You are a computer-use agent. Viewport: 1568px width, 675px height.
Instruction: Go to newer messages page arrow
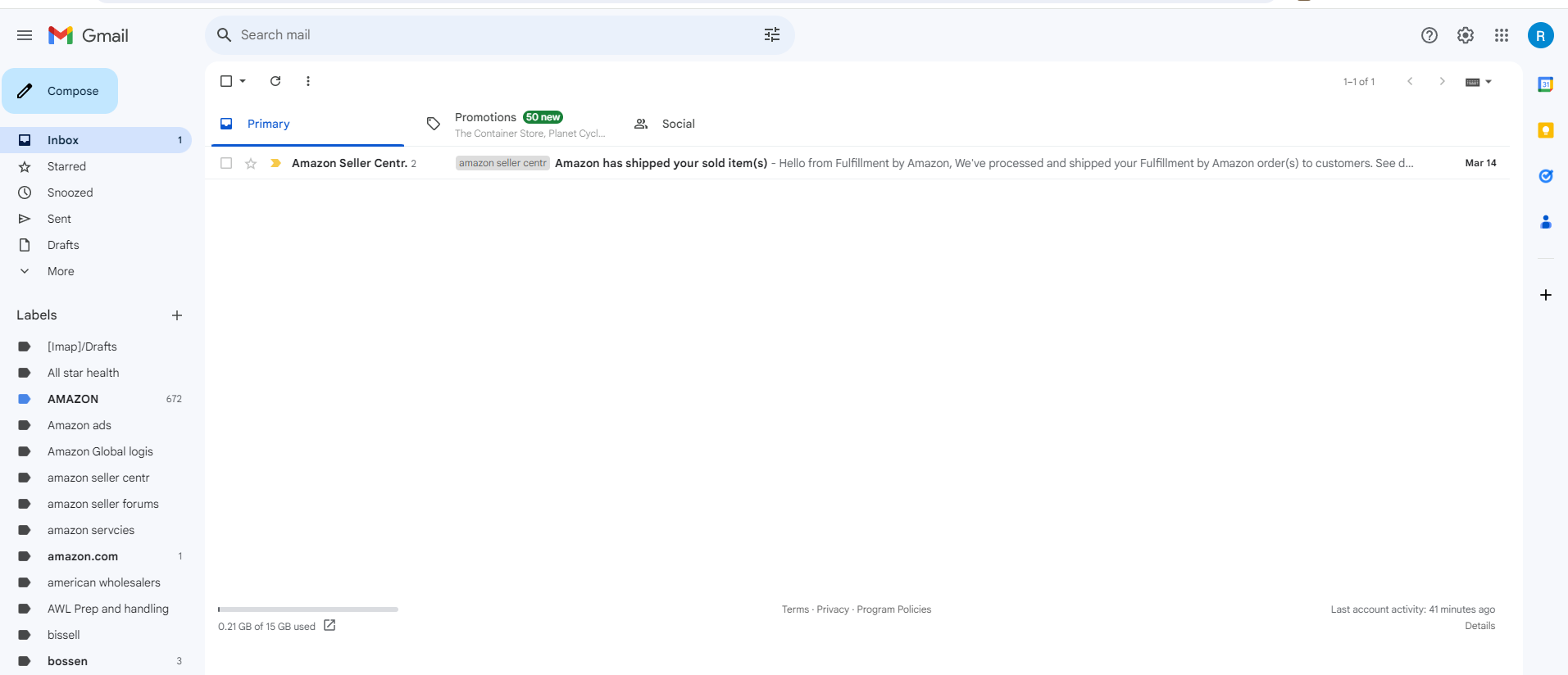pyautogui.click(x=1410, y=81)
